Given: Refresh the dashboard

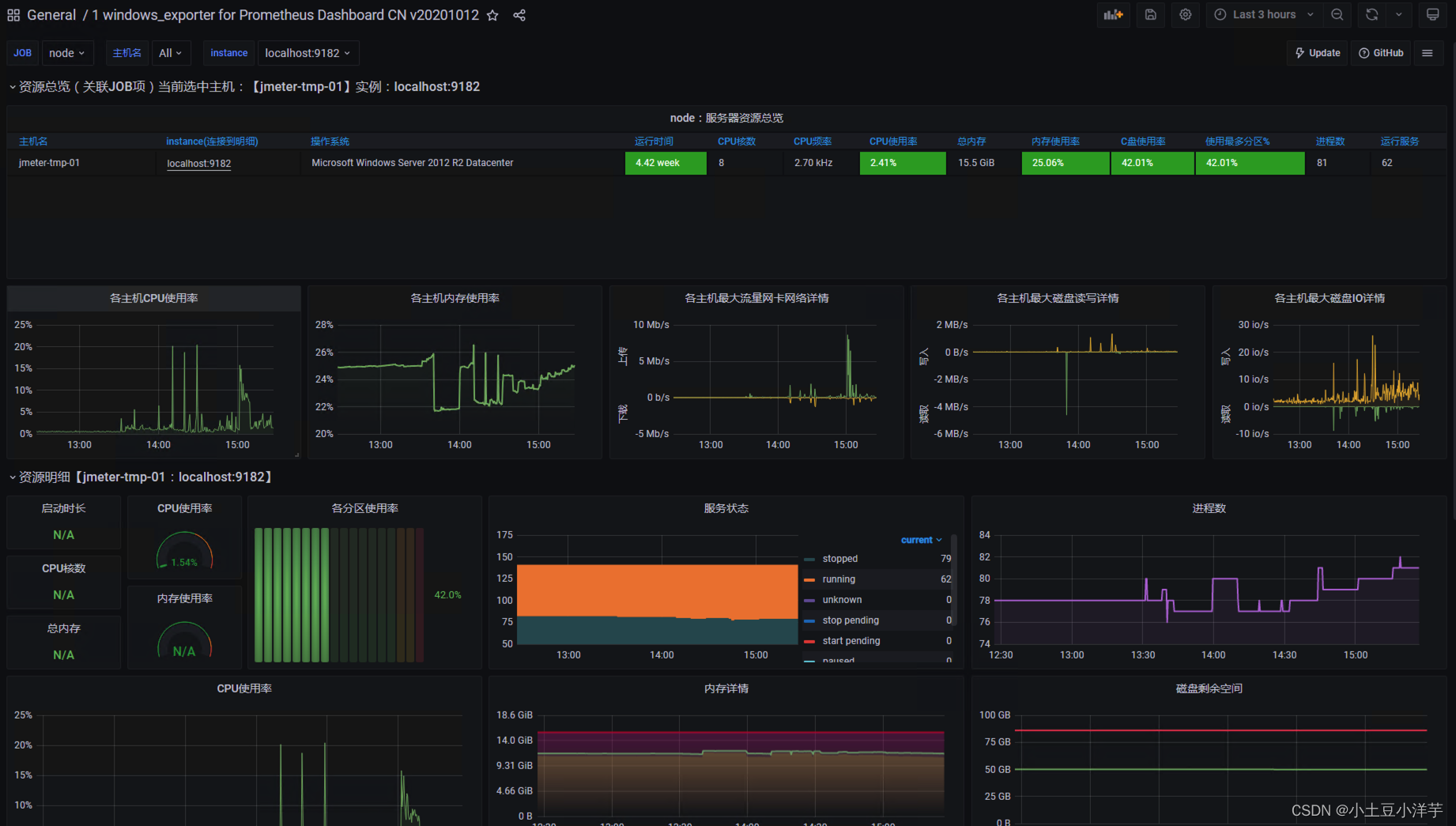Looking at the screenshot, I should (1371, 14).
